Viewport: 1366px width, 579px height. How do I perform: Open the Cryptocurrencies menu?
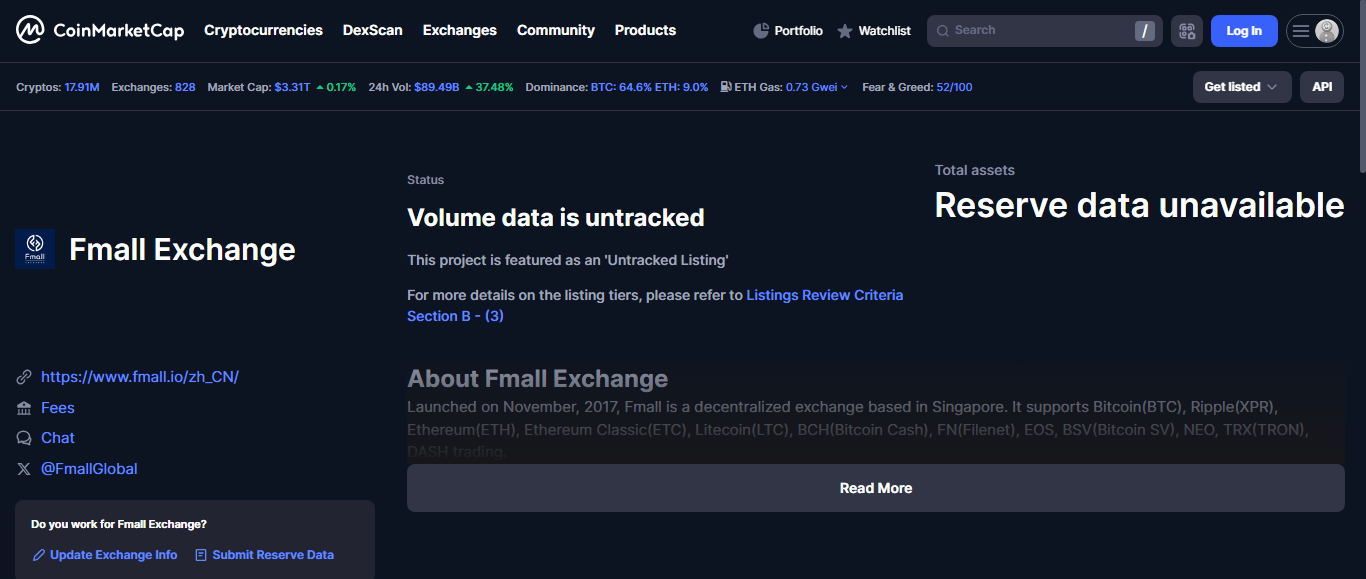pos(263,30)
